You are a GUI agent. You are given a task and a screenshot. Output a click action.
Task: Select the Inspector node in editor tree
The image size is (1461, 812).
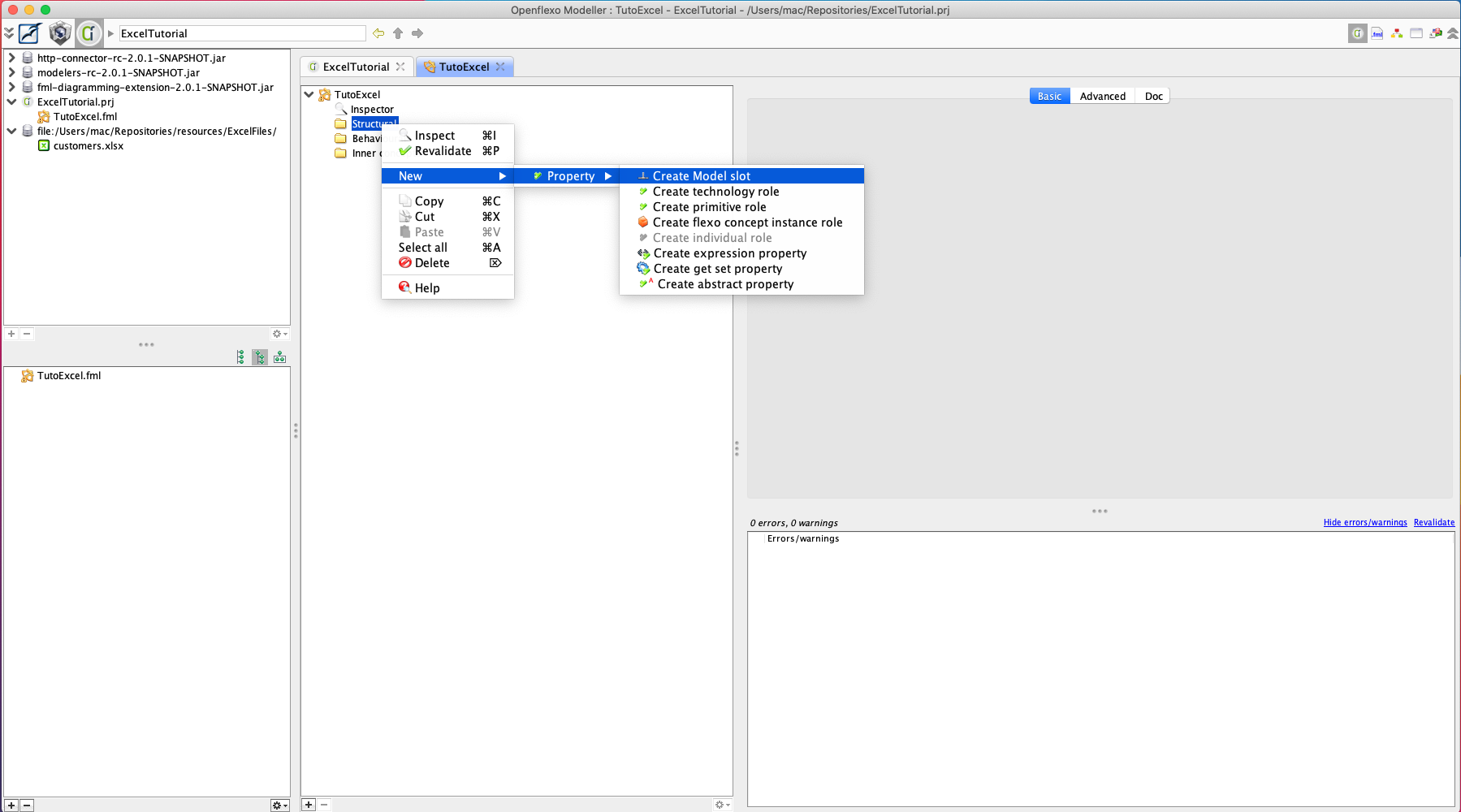(x=372, y=110)
